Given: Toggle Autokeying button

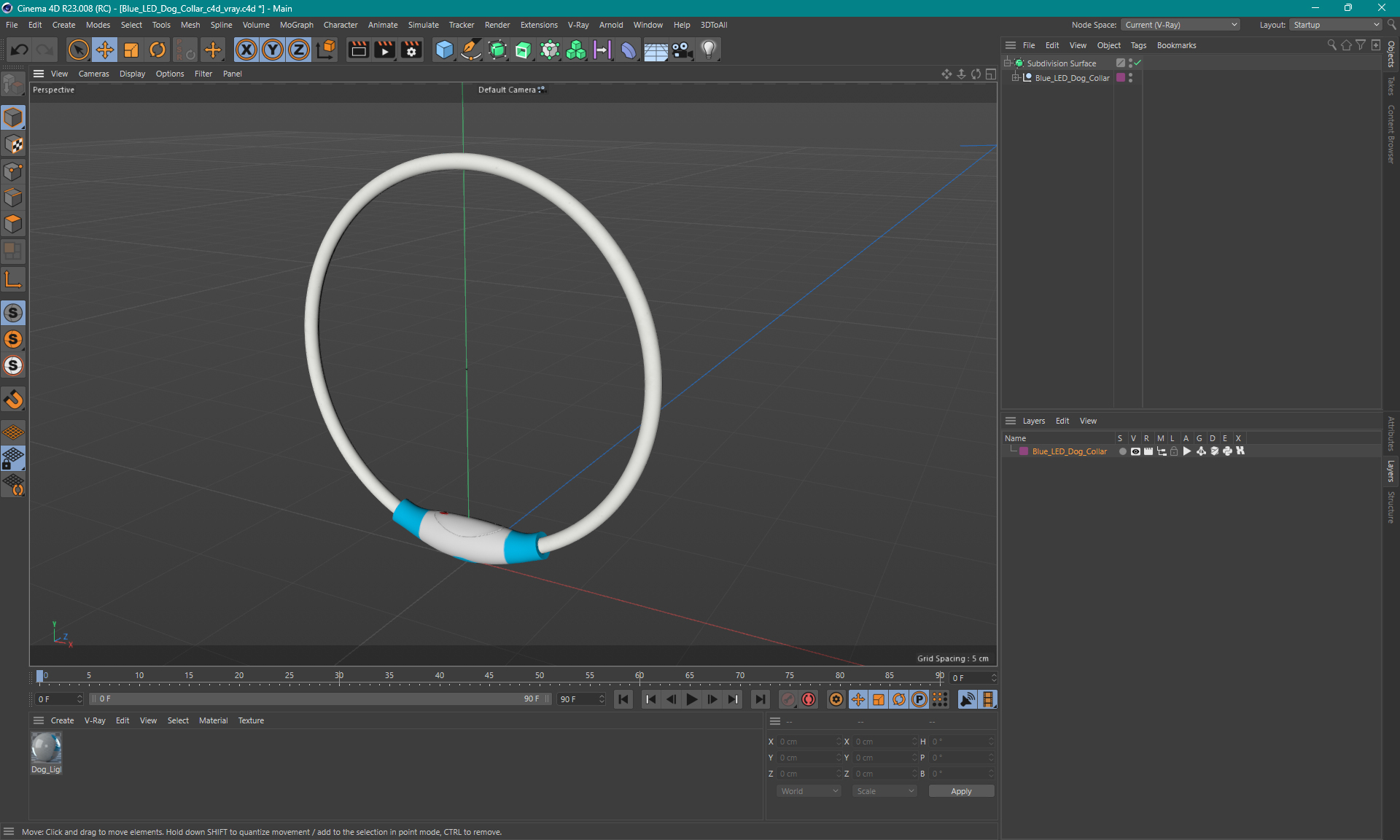Looking at the screenshot, I should click(x=809, y=699).
